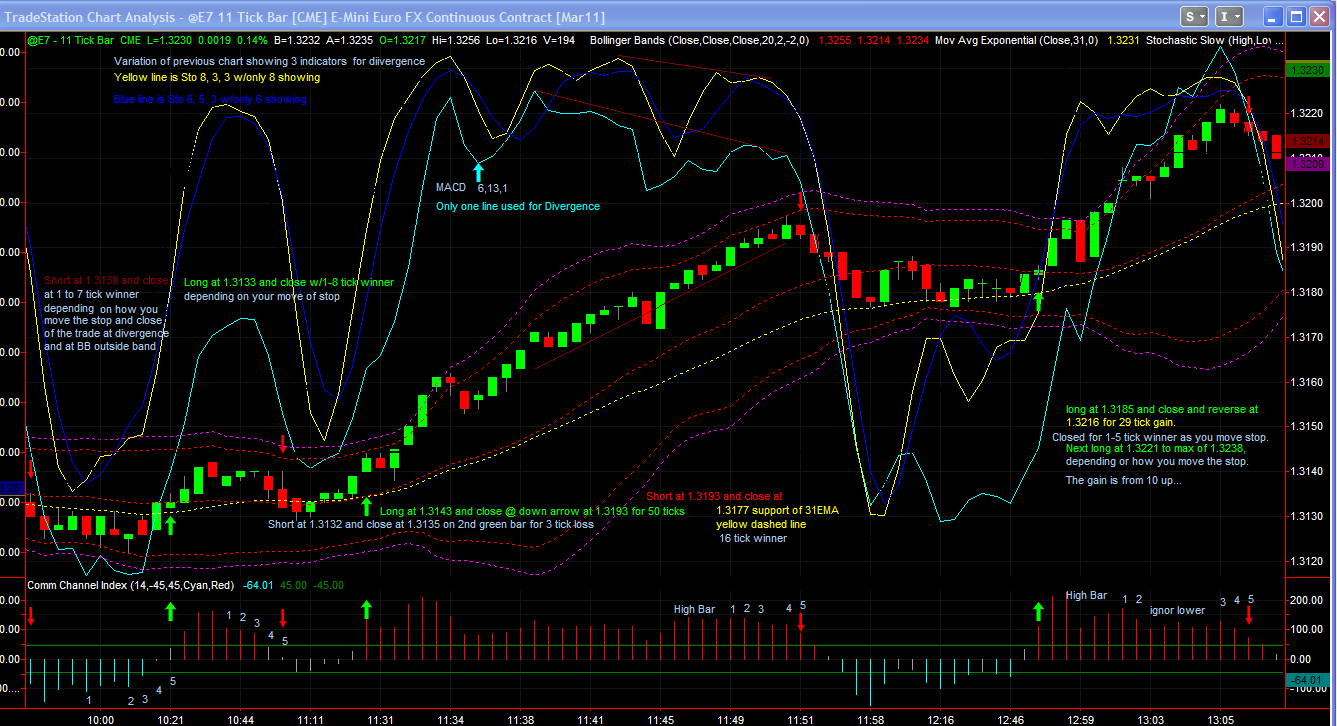Click the 12:59 time axis label

pos(1081,719)
